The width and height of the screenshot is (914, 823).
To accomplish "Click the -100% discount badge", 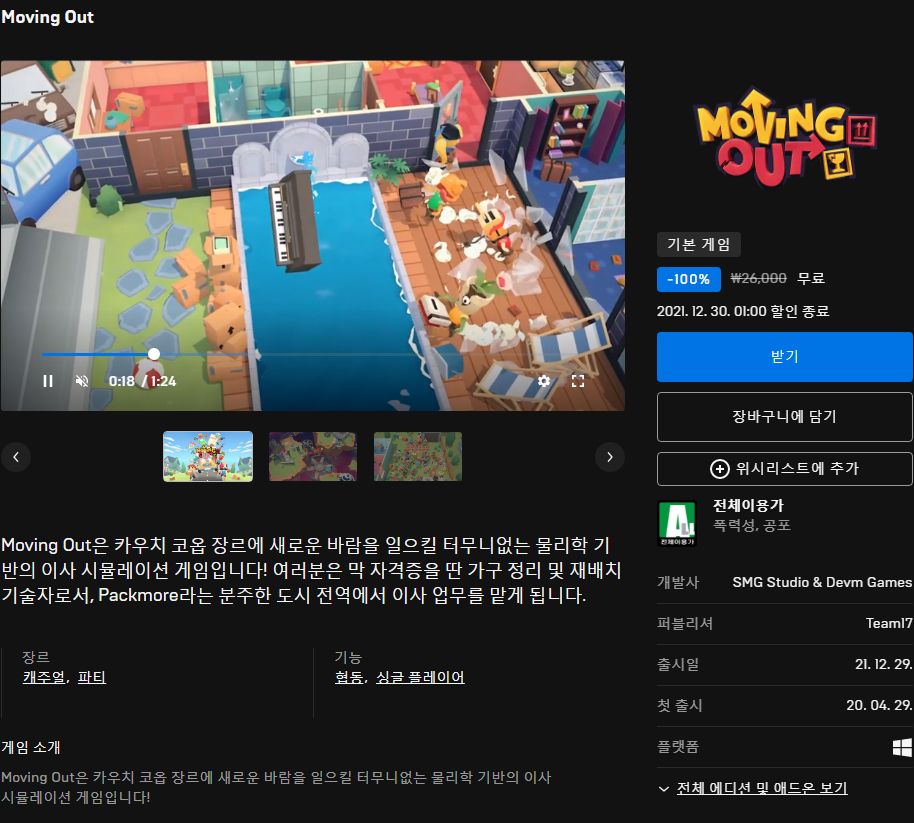I will click(688, 279).
